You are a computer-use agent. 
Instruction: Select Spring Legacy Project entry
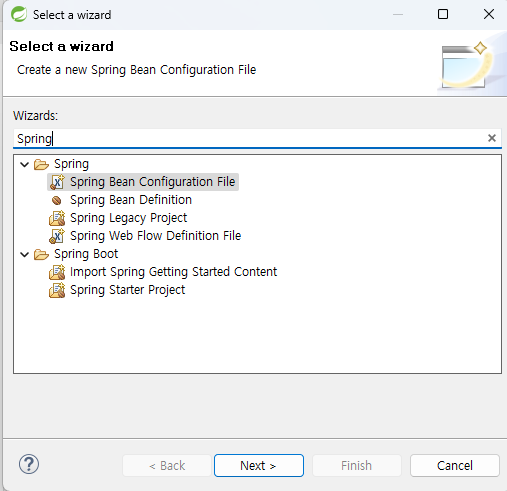129,218
